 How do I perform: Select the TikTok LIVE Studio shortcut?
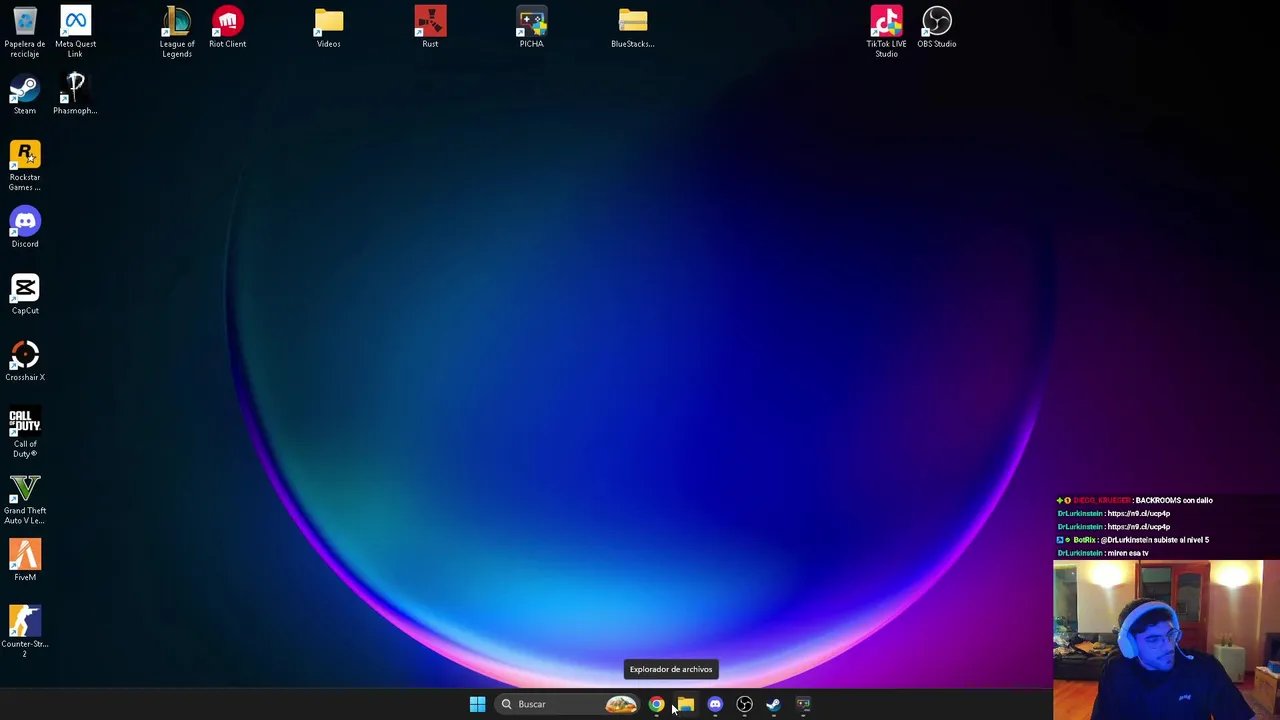886,31
